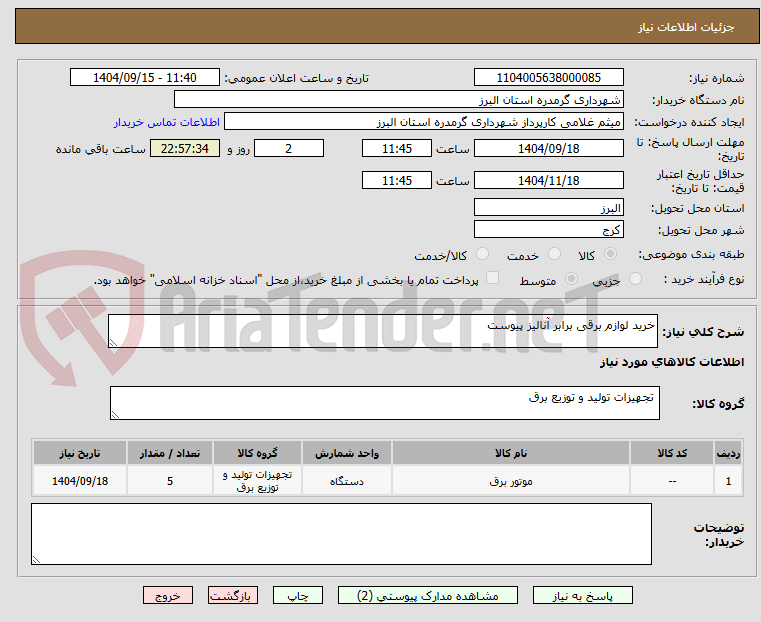Screen dimensions: 761x622
Task: Click the کد کالا column header
Action: click(x=672, y=453)
